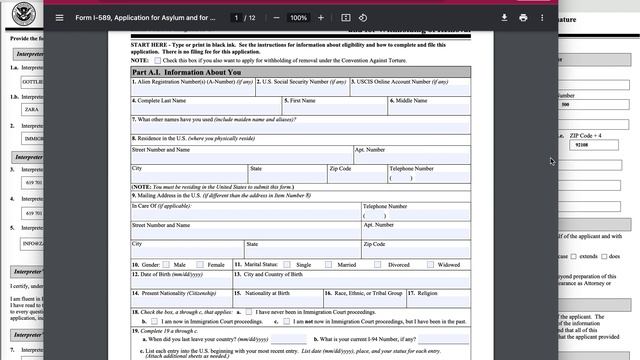Click the Middle Name field
The height and width of the screenshot is (360, 640).
429,109
